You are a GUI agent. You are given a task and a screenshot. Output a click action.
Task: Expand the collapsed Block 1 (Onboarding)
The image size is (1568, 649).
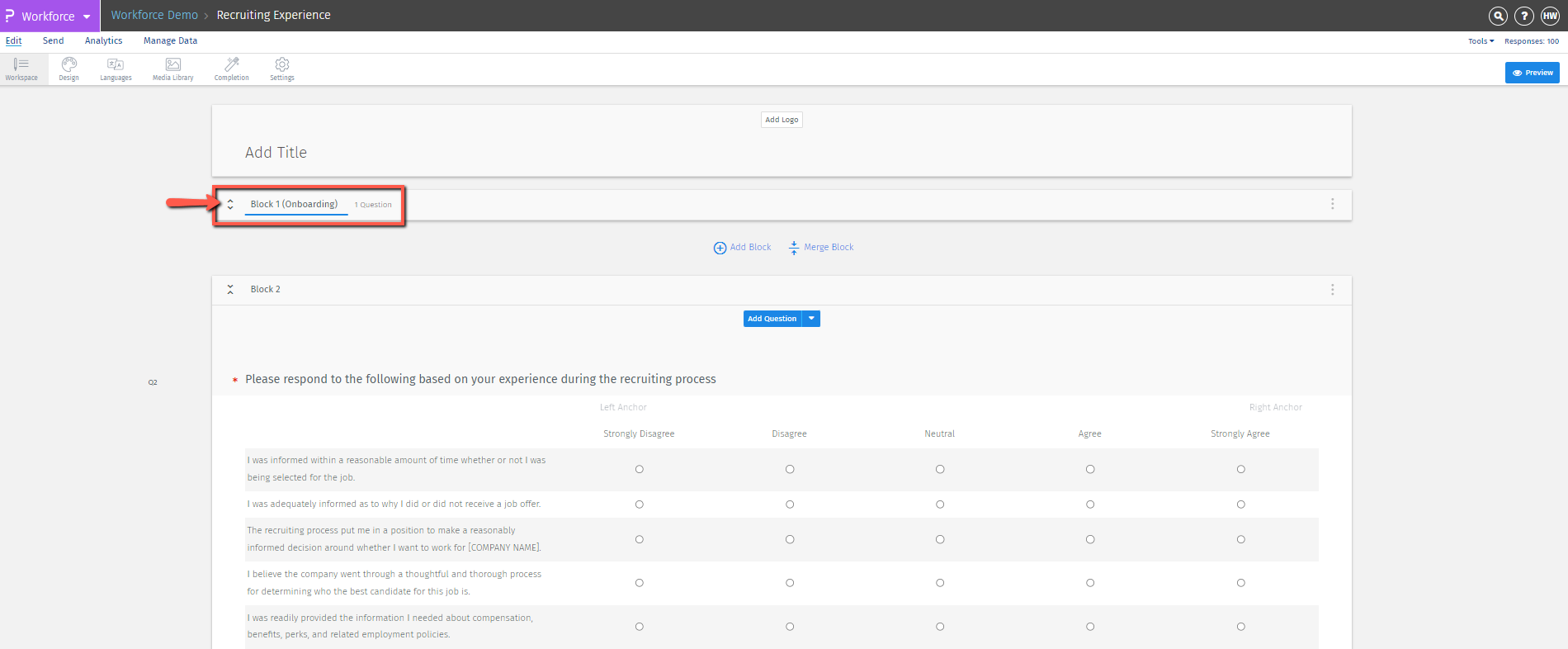point(230,205)
